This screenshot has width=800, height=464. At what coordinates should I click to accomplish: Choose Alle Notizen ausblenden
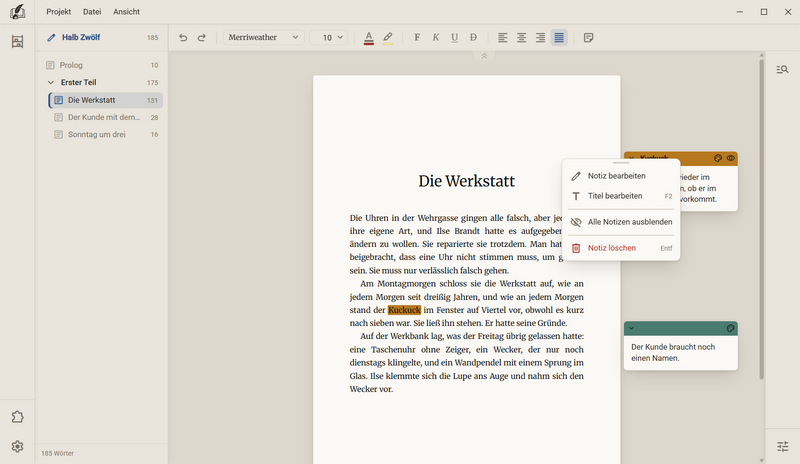point(621,222)
